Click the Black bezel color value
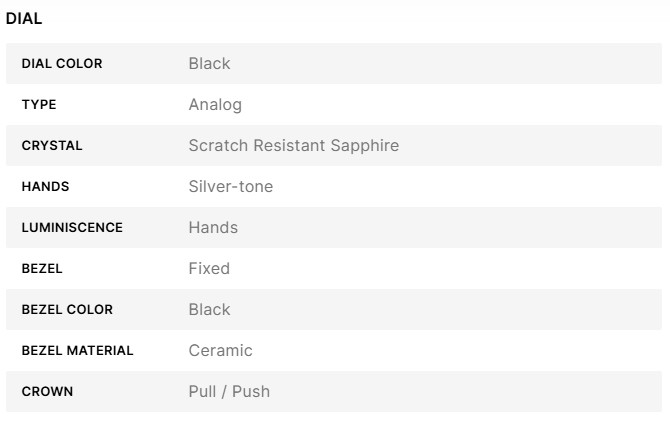 coord(209,310)
